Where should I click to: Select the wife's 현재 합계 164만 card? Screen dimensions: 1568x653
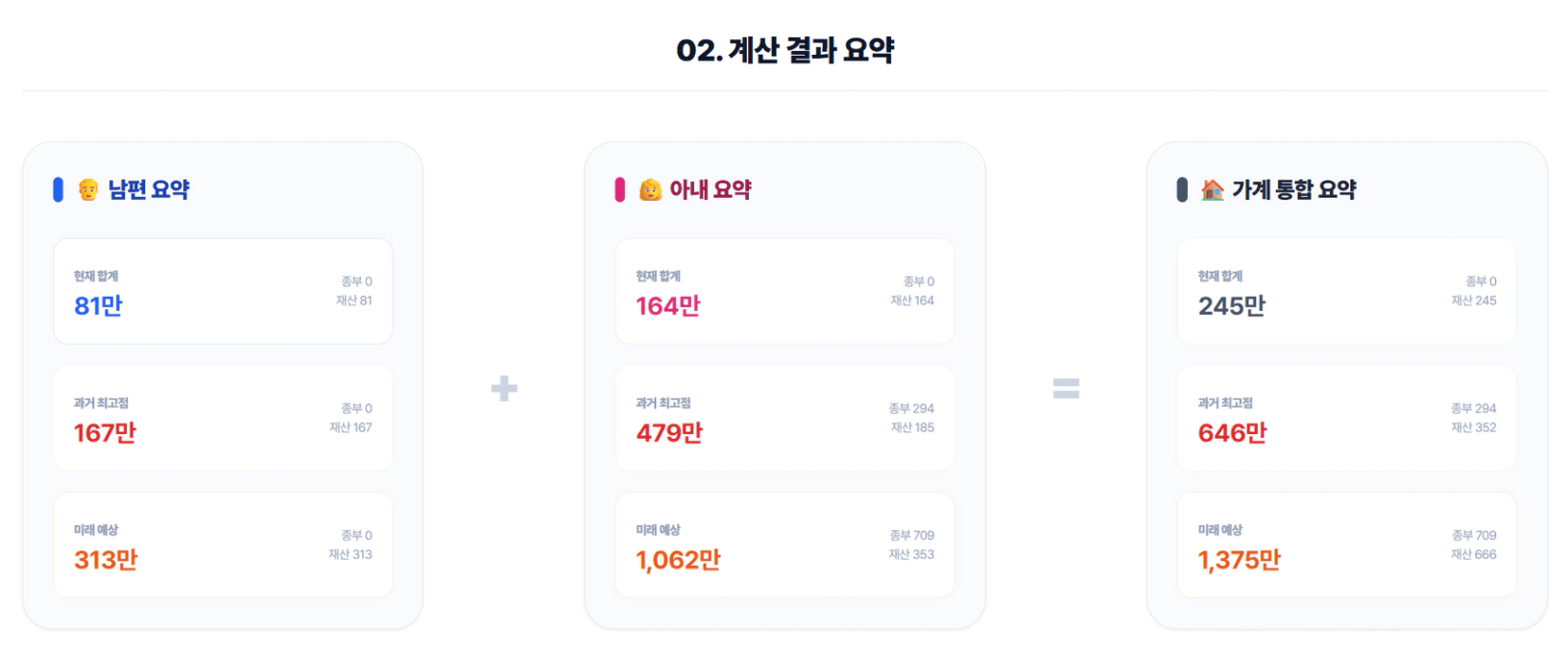[x=784, y=291]
